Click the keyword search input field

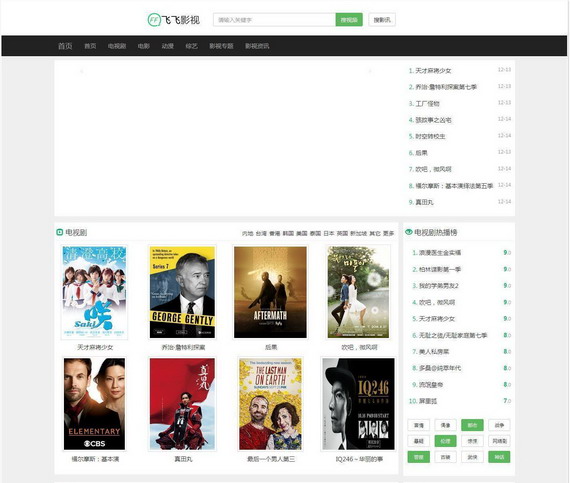click(x=274, y=20)
